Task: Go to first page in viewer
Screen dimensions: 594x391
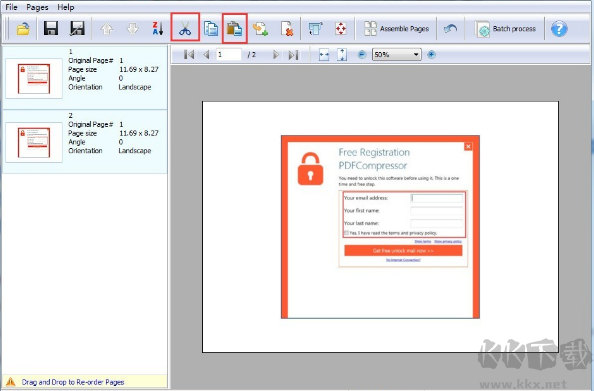Action: [189, 55]
